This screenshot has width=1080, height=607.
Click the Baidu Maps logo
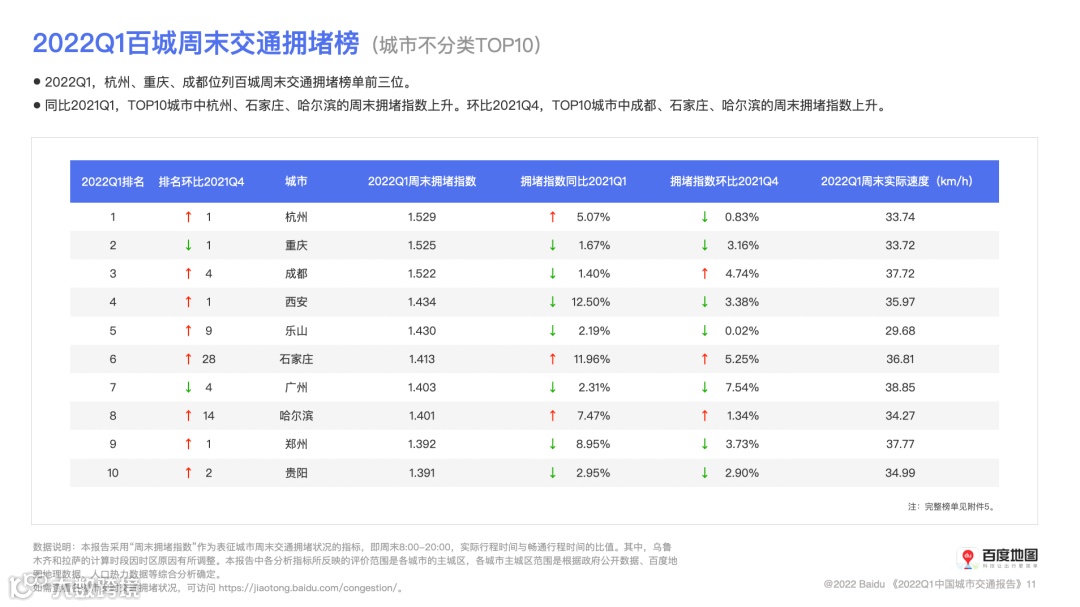click(x=997, y=557)
